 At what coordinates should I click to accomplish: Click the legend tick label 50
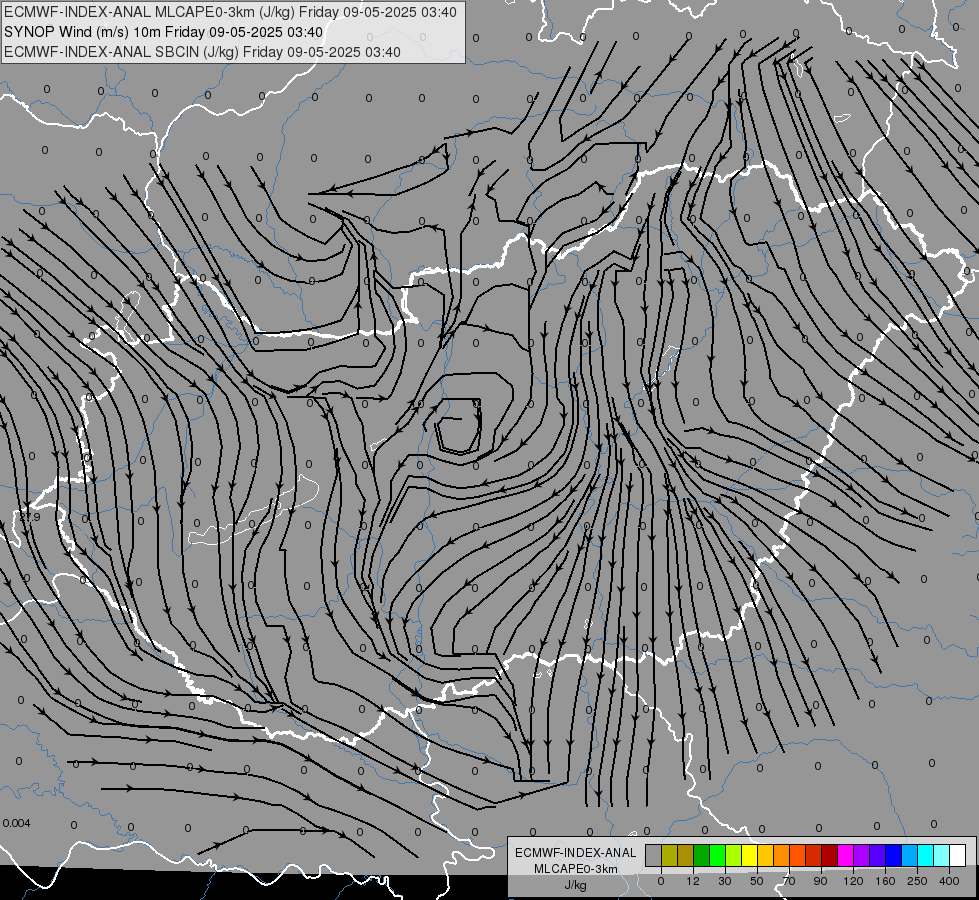point(757,881)
